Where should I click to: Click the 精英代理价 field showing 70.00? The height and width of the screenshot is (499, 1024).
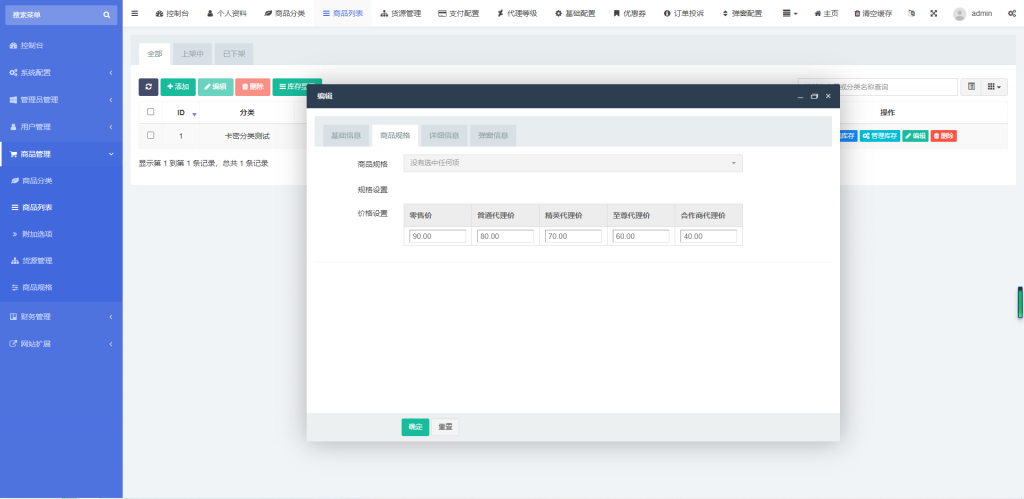(573, 236)
